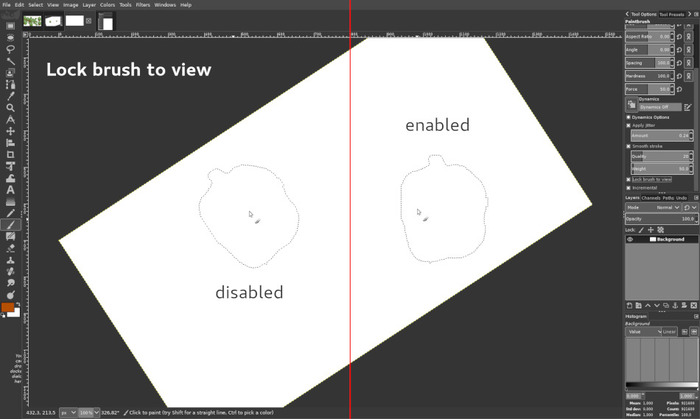Select the Background layer row
The height and width of the screenshot is (419, 700).
tap(661, 239)
